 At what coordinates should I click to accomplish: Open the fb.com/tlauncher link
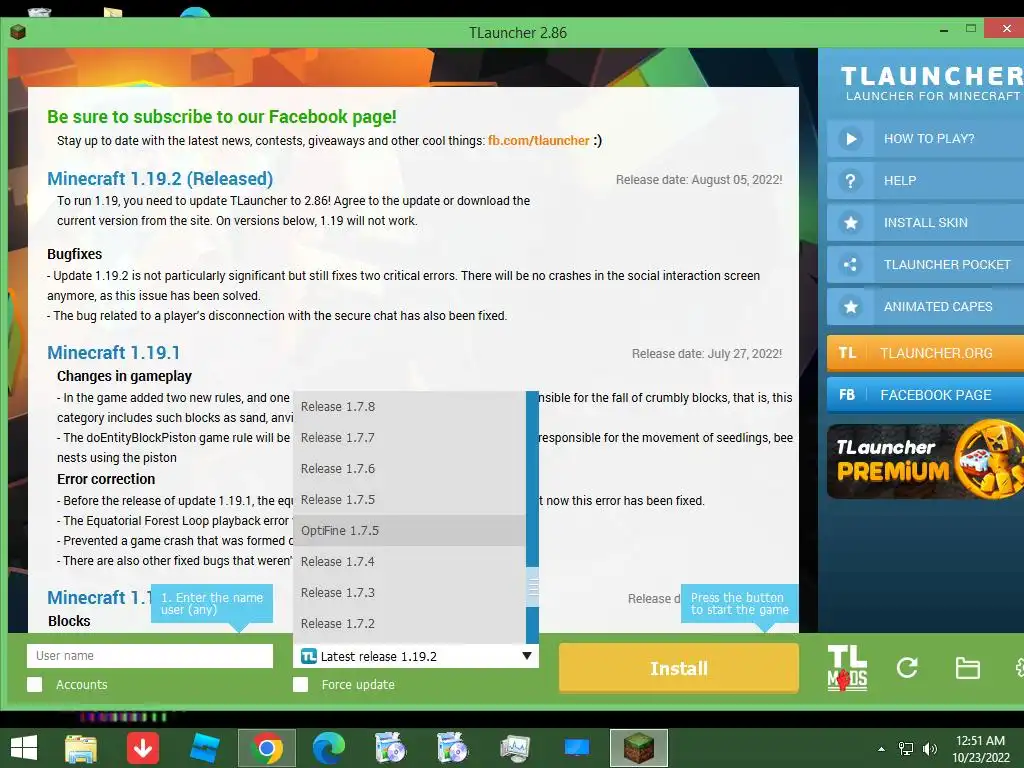(x=539, y=140)
